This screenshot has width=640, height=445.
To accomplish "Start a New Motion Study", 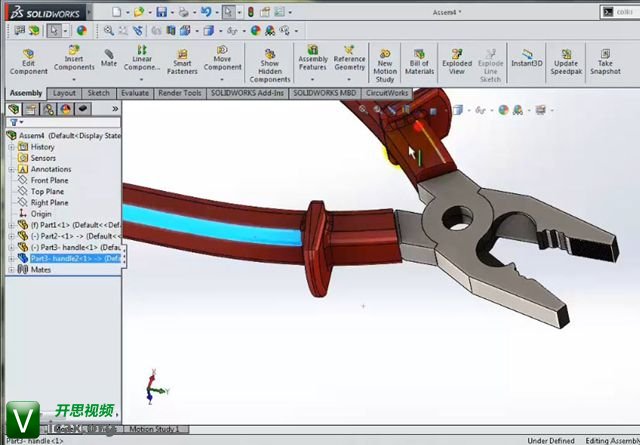I will click(385, 65).
